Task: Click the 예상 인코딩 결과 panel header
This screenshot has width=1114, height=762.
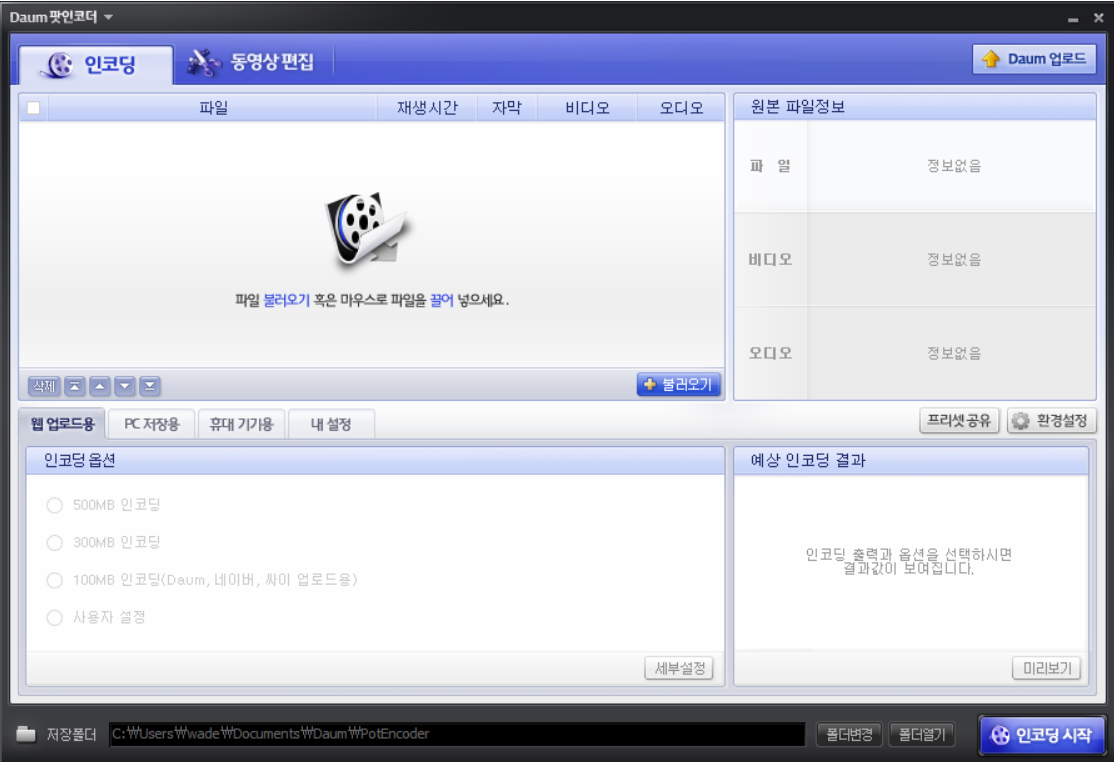Action: (x=911, y=461)
